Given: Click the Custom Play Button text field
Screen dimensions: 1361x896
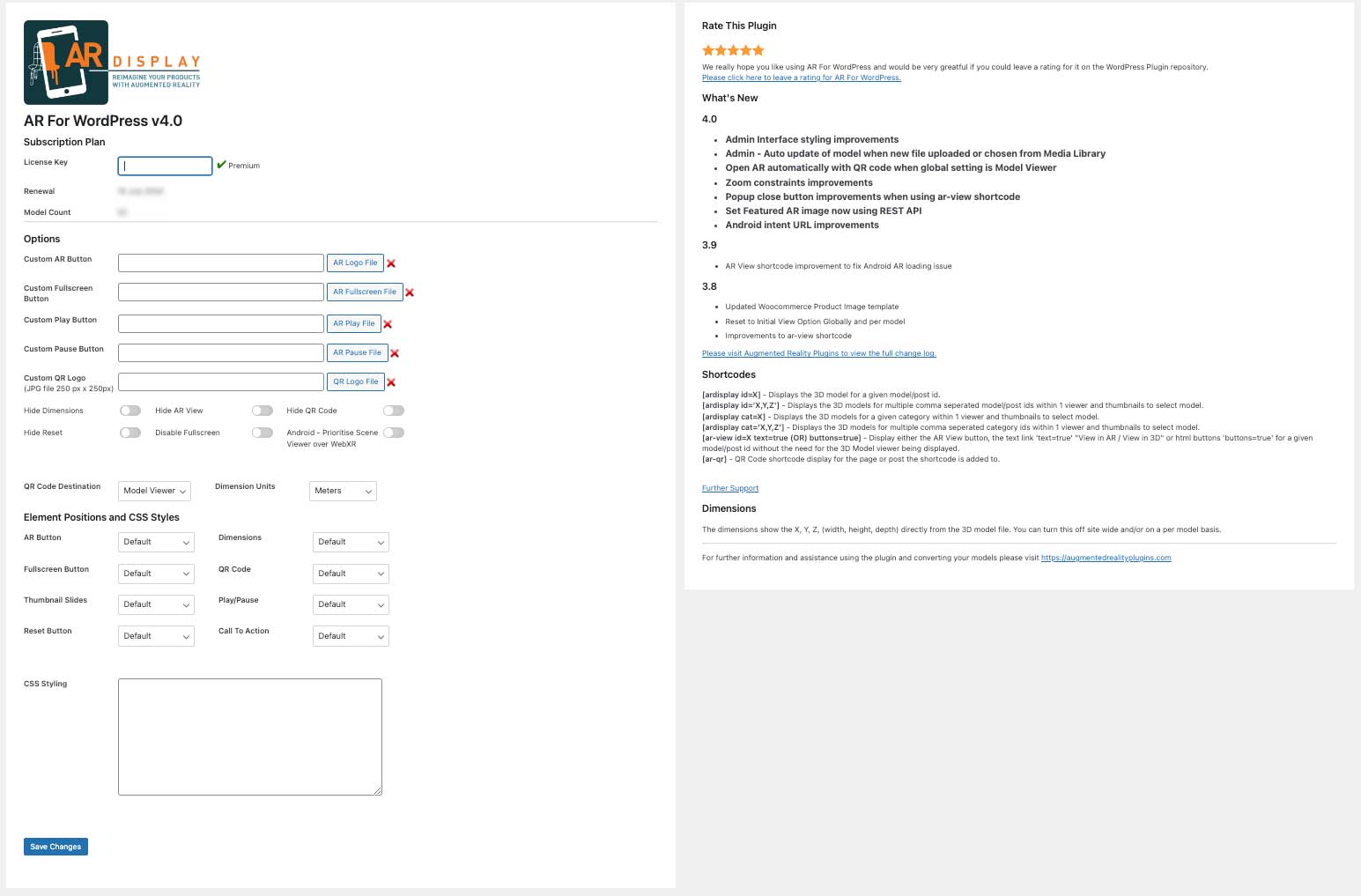Looking at the screenshot, I should [x=221, y=323].
